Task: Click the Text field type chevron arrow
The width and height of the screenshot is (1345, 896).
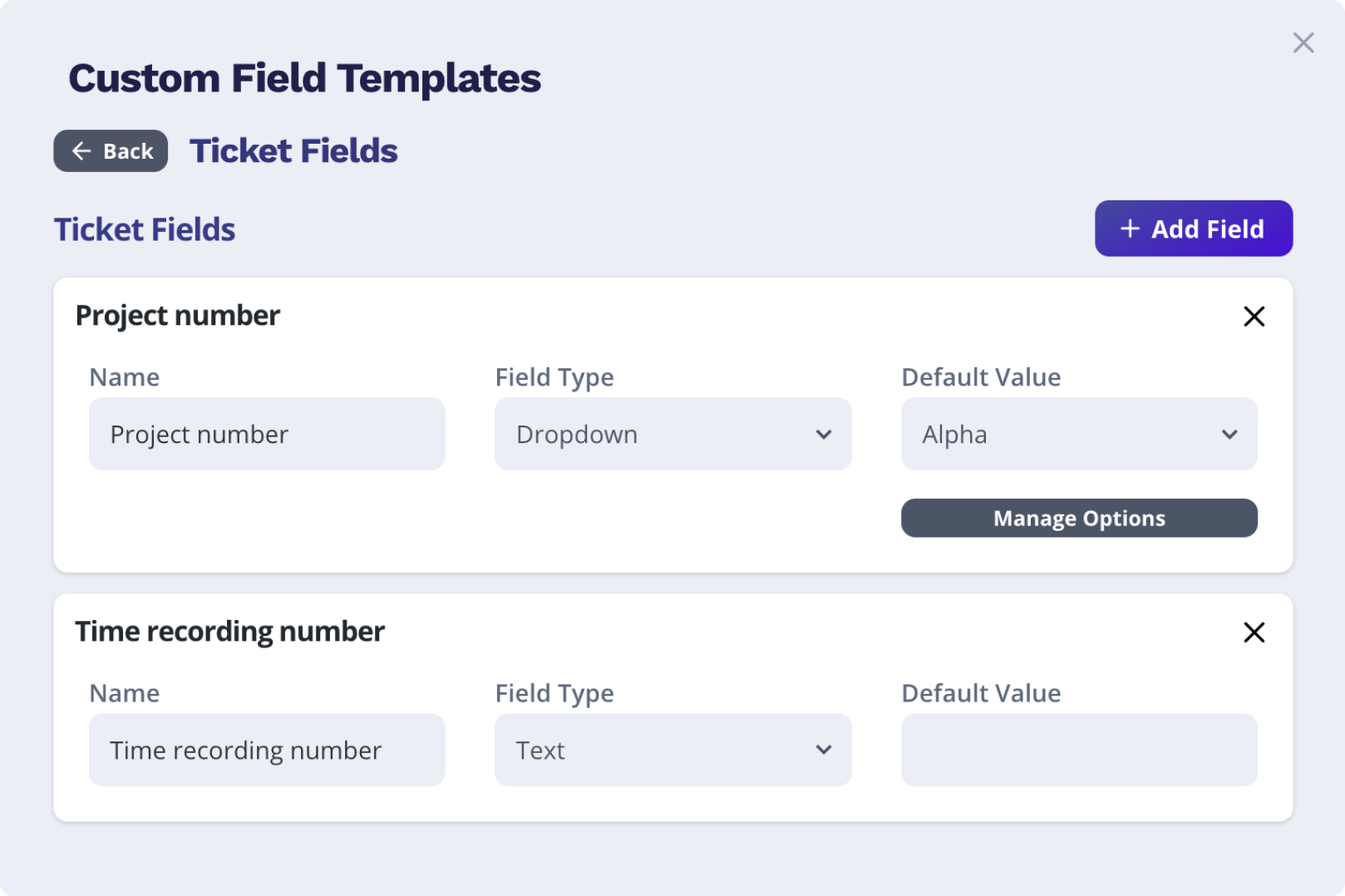Action: pyautogui.click(x=823, y=750)
